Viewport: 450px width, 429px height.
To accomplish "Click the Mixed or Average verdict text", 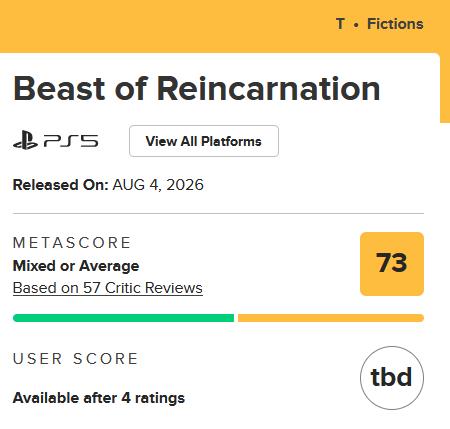I will [x=76, y=266].
